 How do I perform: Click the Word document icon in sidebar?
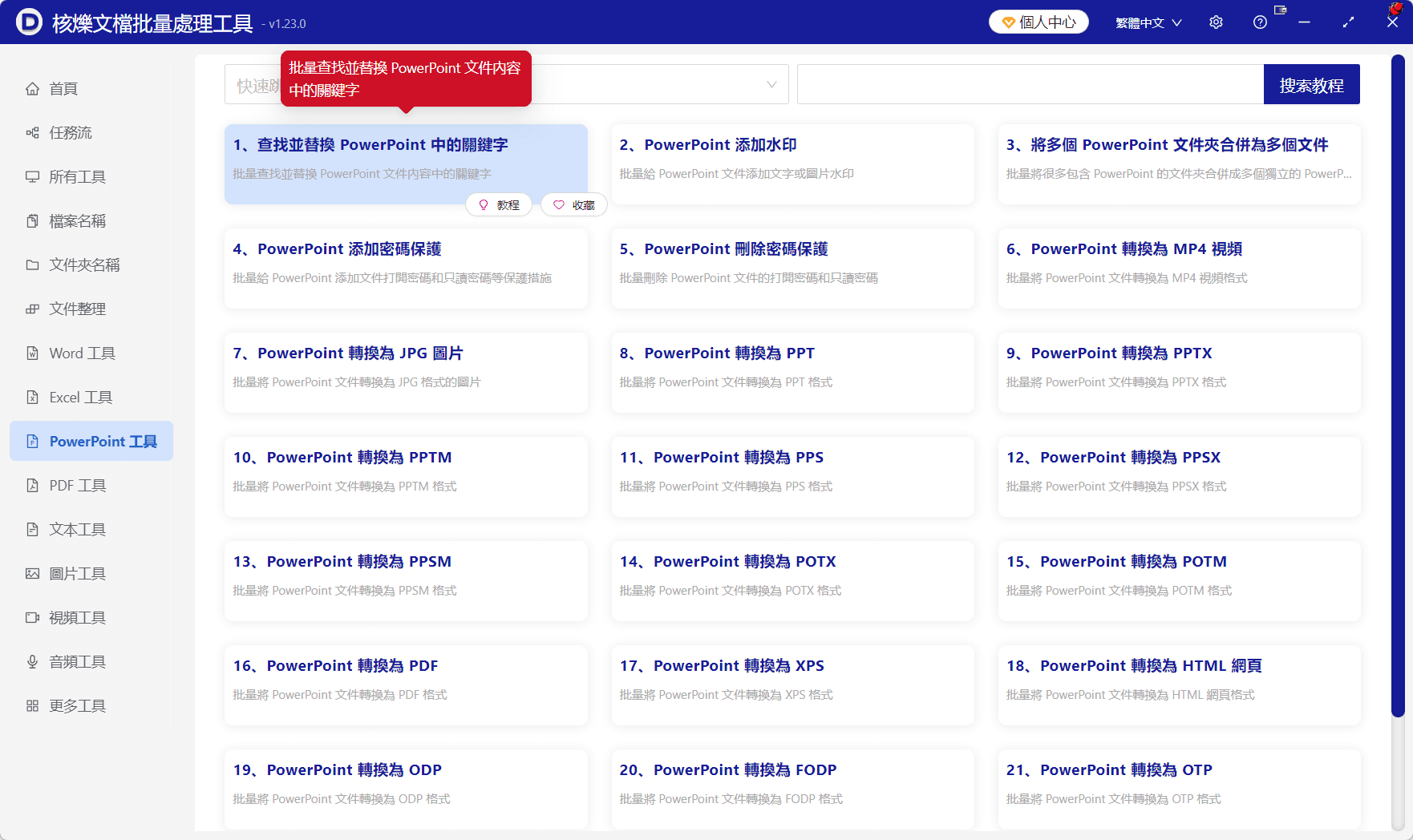[32, 353]
